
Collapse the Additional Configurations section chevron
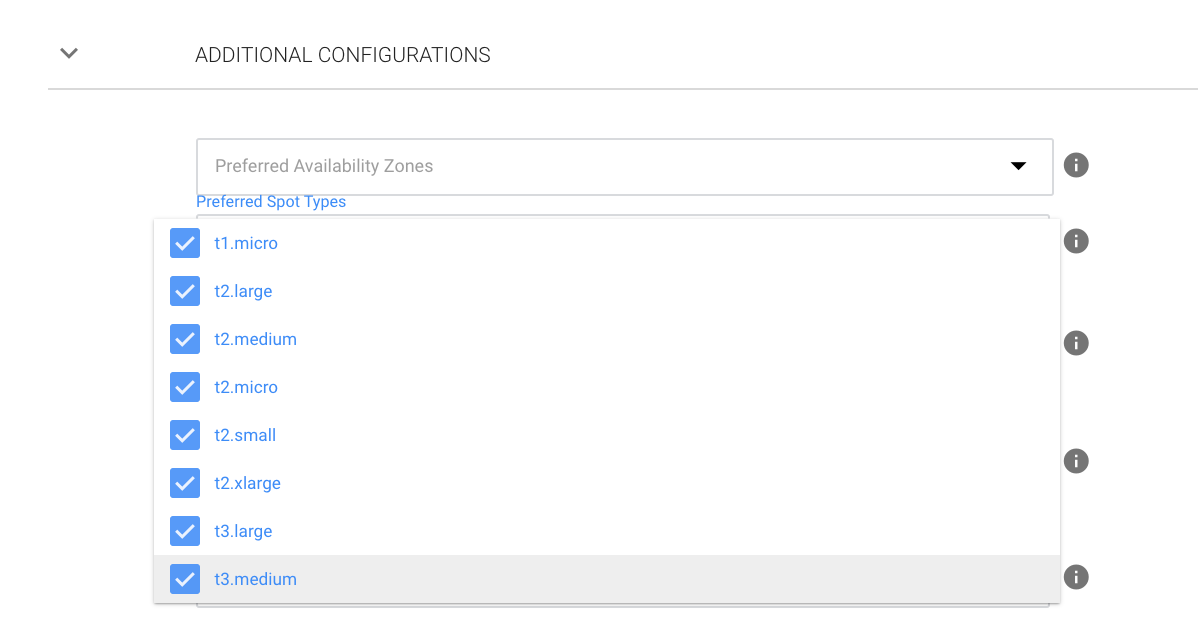click(x=69, y=54)
